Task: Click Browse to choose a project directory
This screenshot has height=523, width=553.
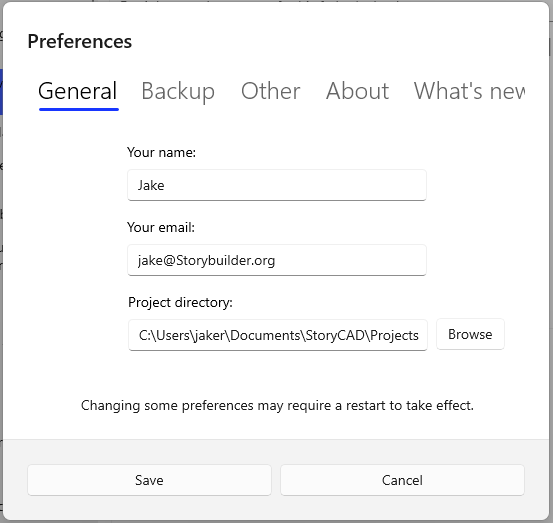Action: [470, 334]
